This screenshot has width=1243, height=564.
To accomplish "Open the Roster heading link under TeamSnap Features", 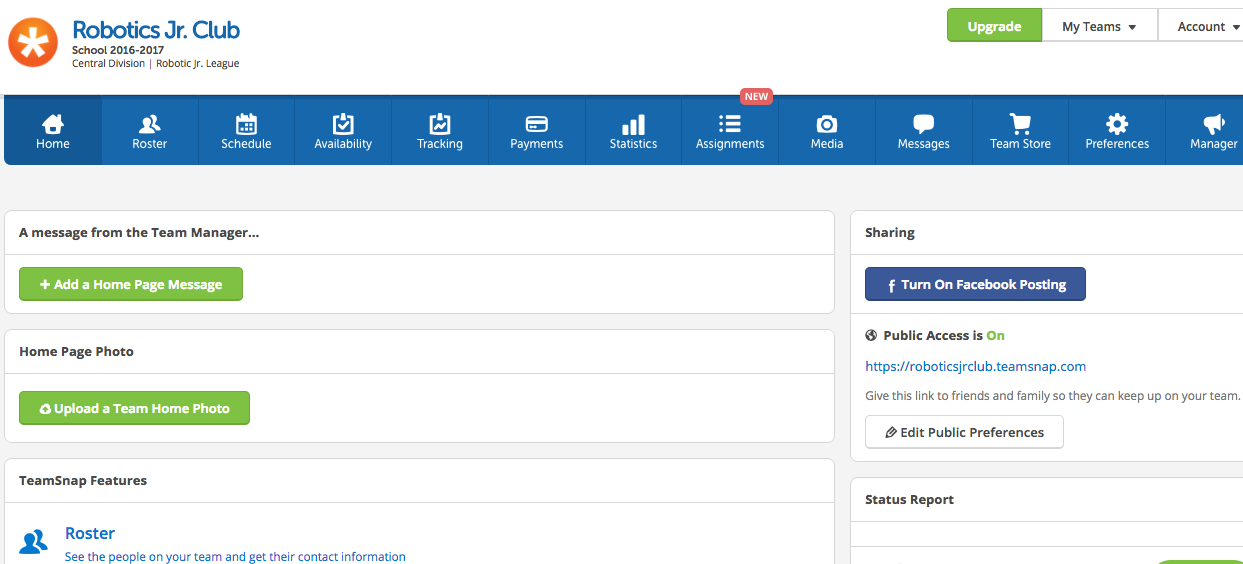I will [x=90, y=533].
